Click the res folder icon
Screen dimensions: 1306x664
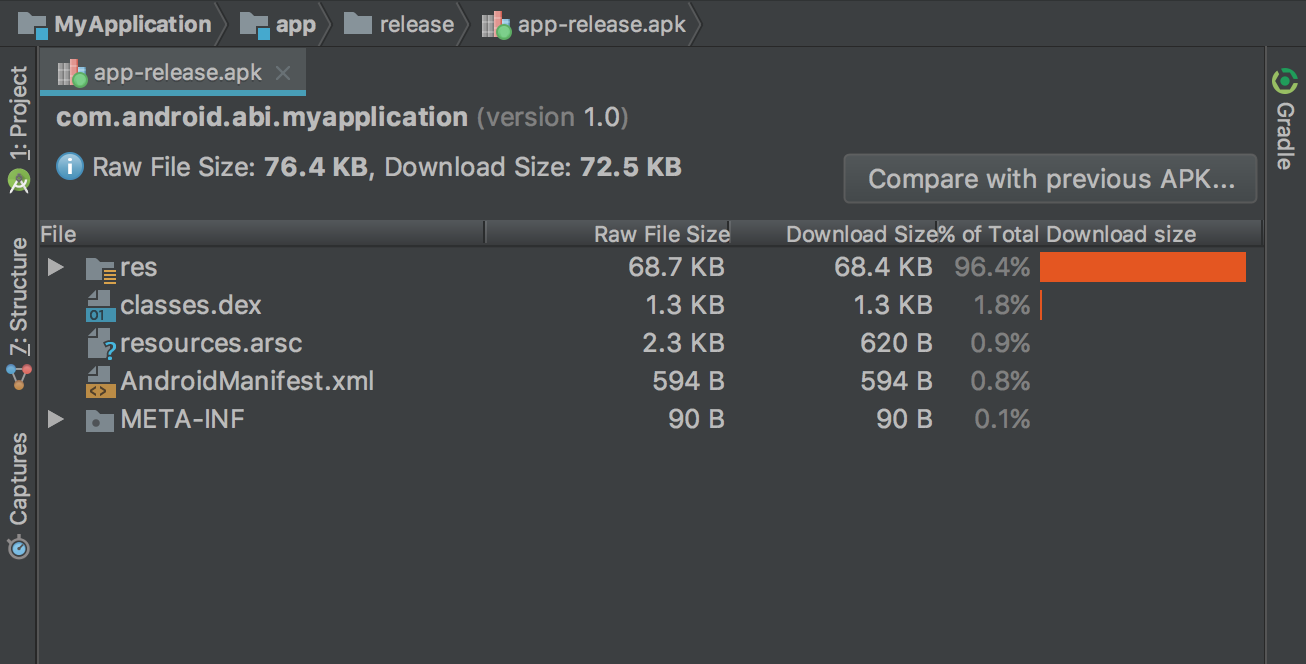pyautogui.click(x=100, y=269)
